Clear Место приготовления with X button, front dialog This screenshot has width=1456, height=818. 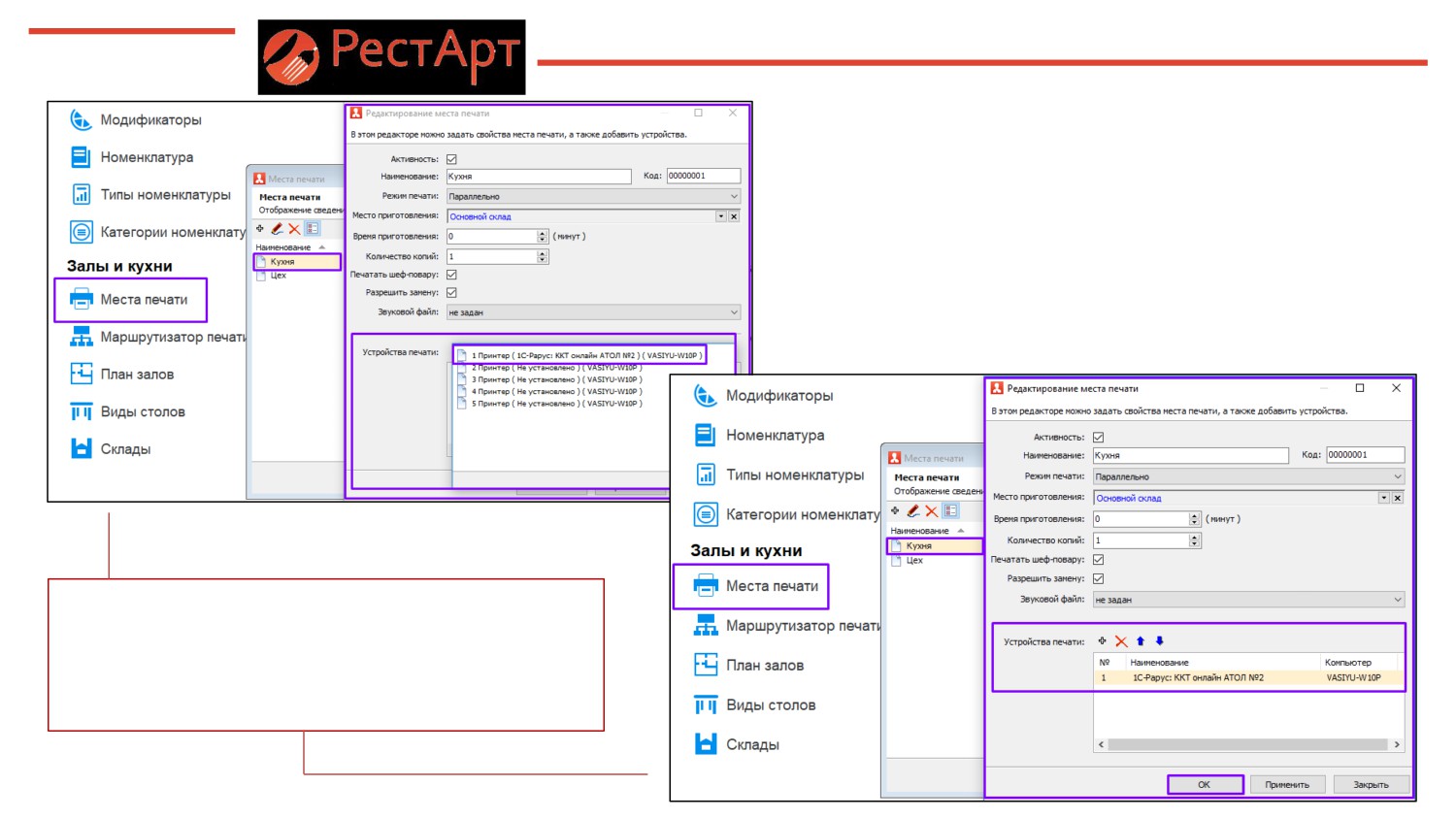(x=1398, y=498)
